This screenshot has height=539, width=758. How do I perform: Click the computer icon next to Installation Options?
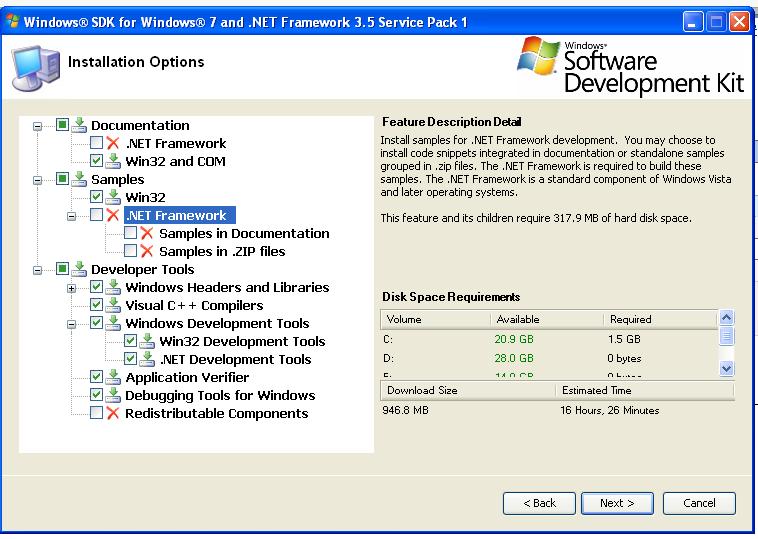(36, 68)
